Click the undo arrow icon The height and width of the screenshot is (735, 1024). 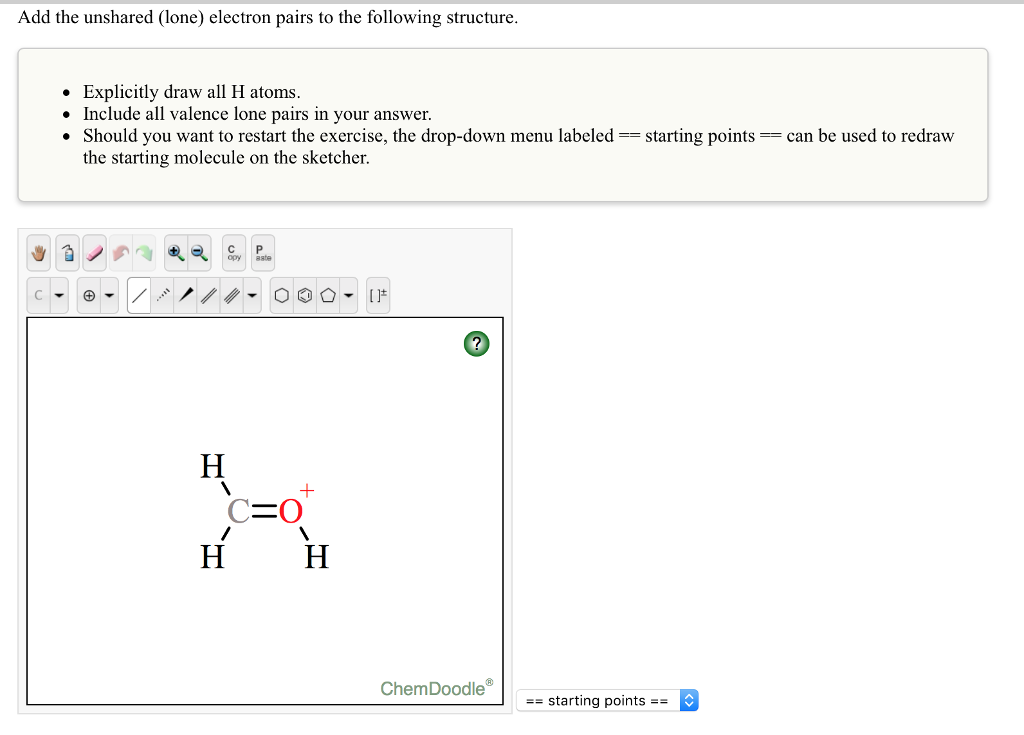click(x=120, y=253)
